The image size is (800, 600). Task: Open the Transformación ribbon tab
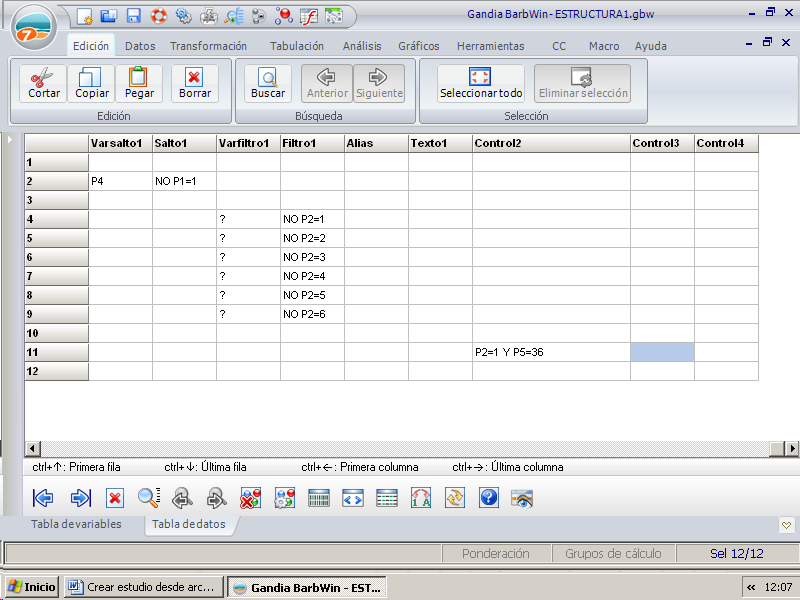click(208, 46)
